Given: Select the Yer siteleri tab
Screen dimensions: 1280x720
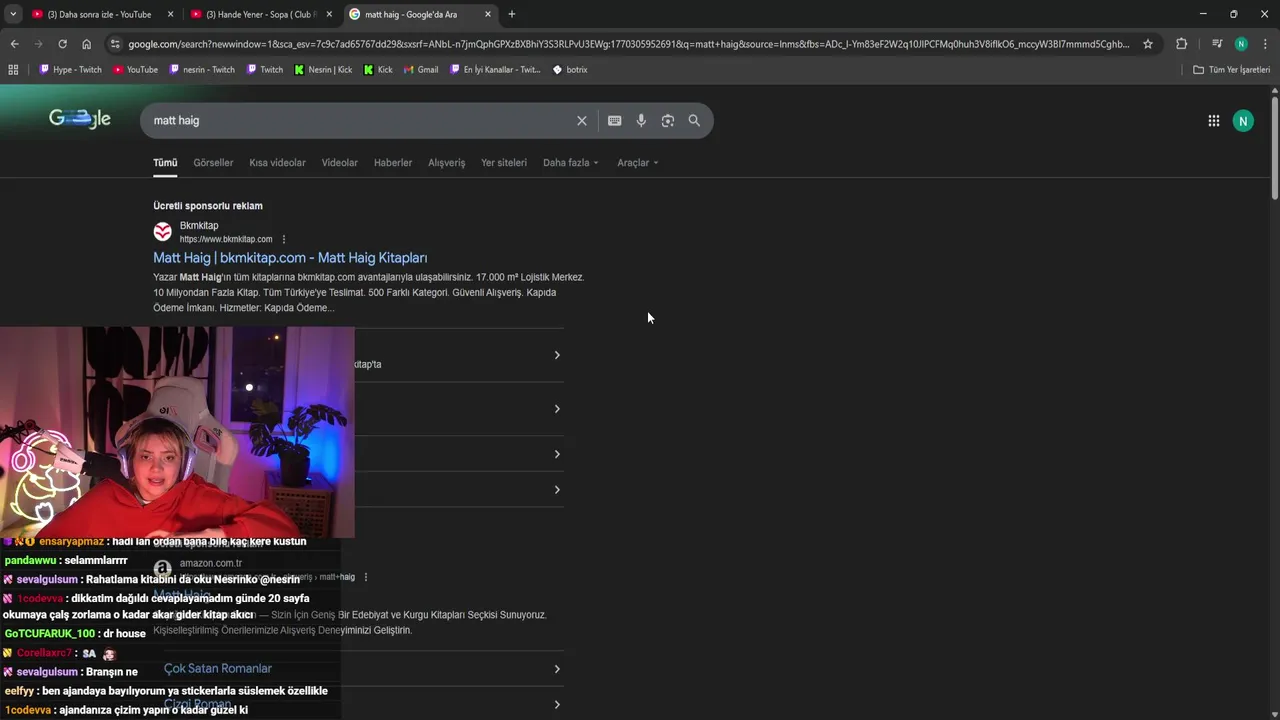Looking at the screenshot, I should 504,163.
